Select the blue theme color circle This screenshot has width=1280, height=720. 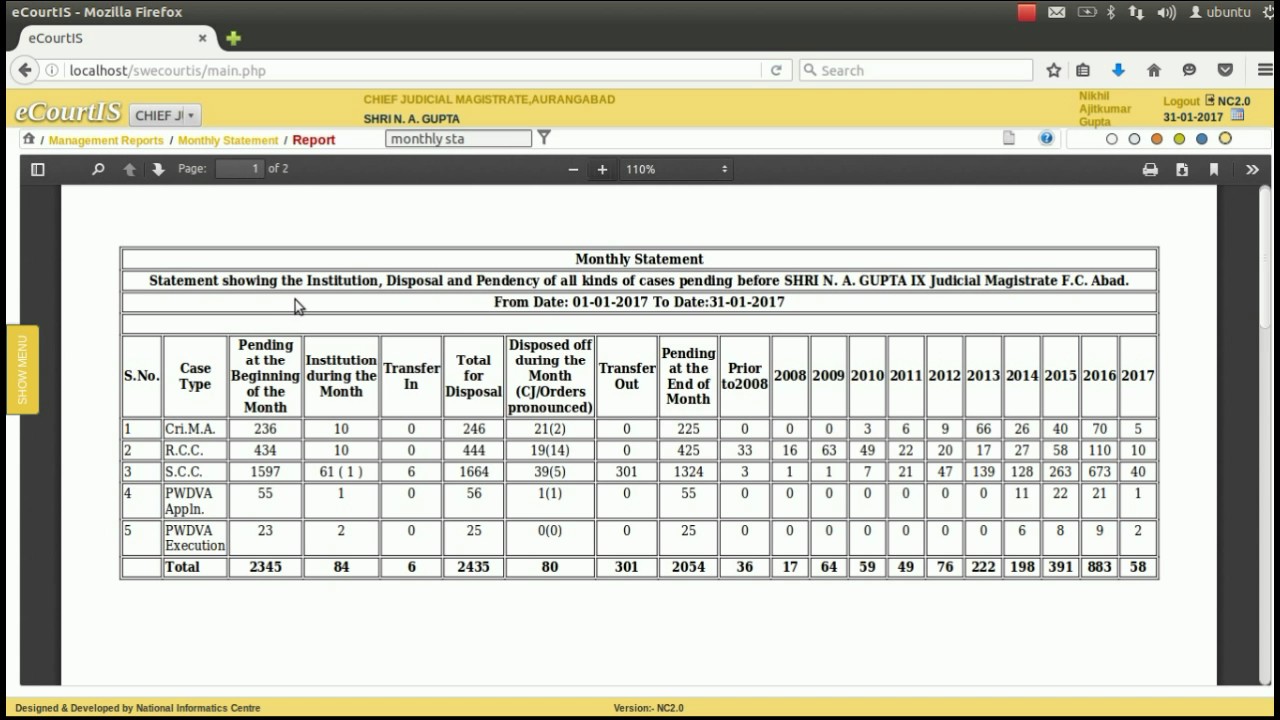point(1202,139)
